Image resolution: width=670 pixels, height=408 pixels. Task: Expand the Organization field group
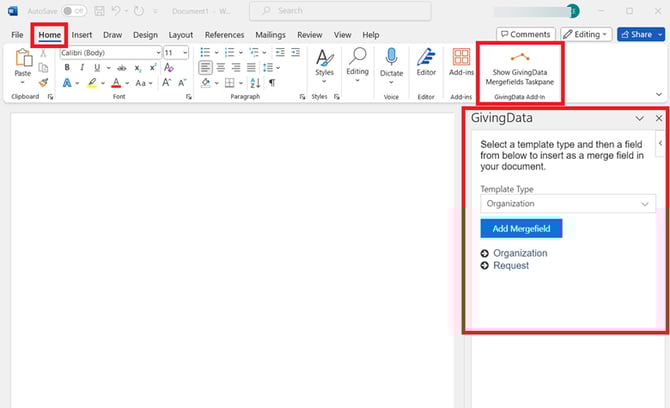485,254
